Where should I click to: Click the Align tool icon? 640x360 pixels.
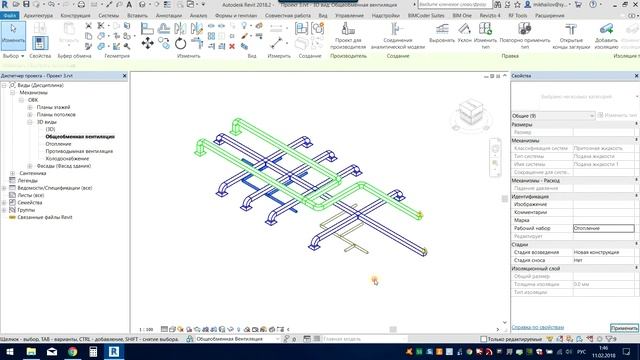click(147, 29)
